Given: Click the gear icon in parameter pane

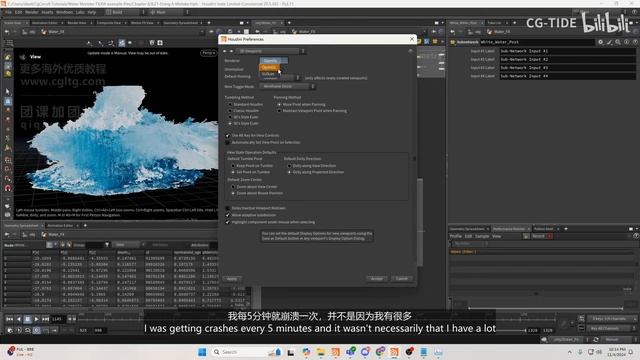Looking at the screenshot, I should coord(600,42).
